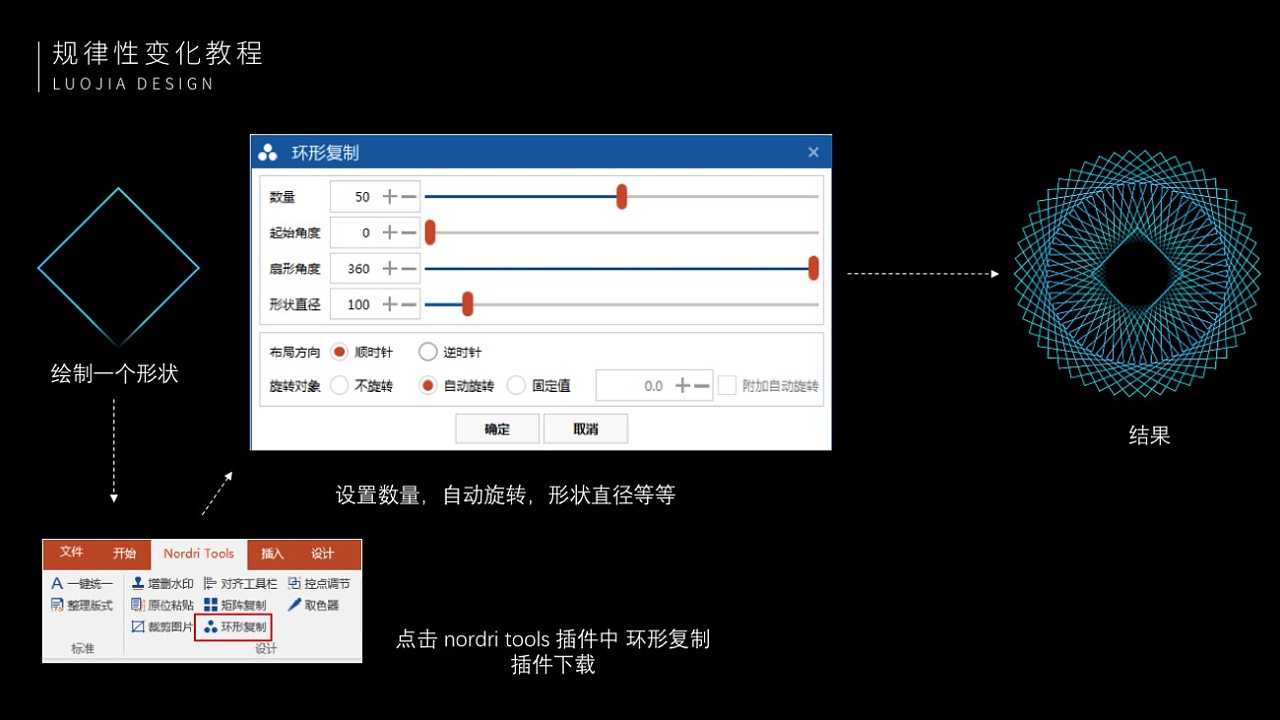Open the 整理版式 layout tidy tool

[82, 605]
